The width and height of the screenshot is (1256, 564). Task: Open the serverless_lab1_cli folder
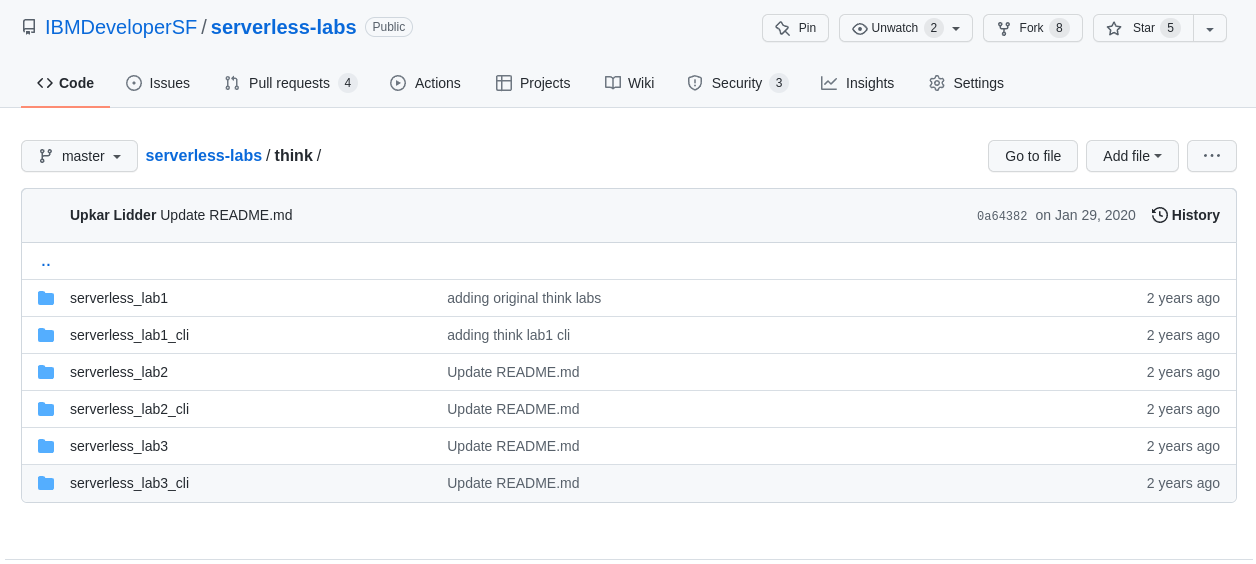(129, 335)
